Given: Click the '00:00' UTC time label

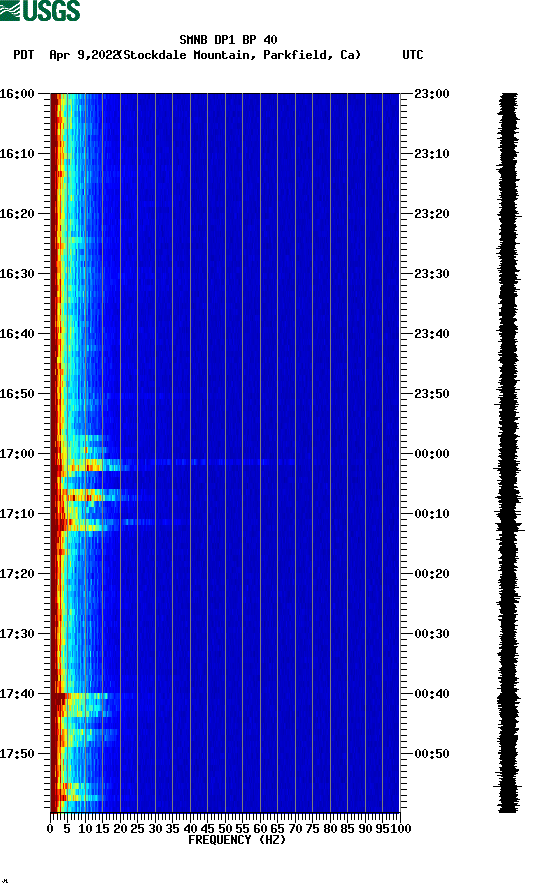Looking at the screenshot, I should point(432,454).
